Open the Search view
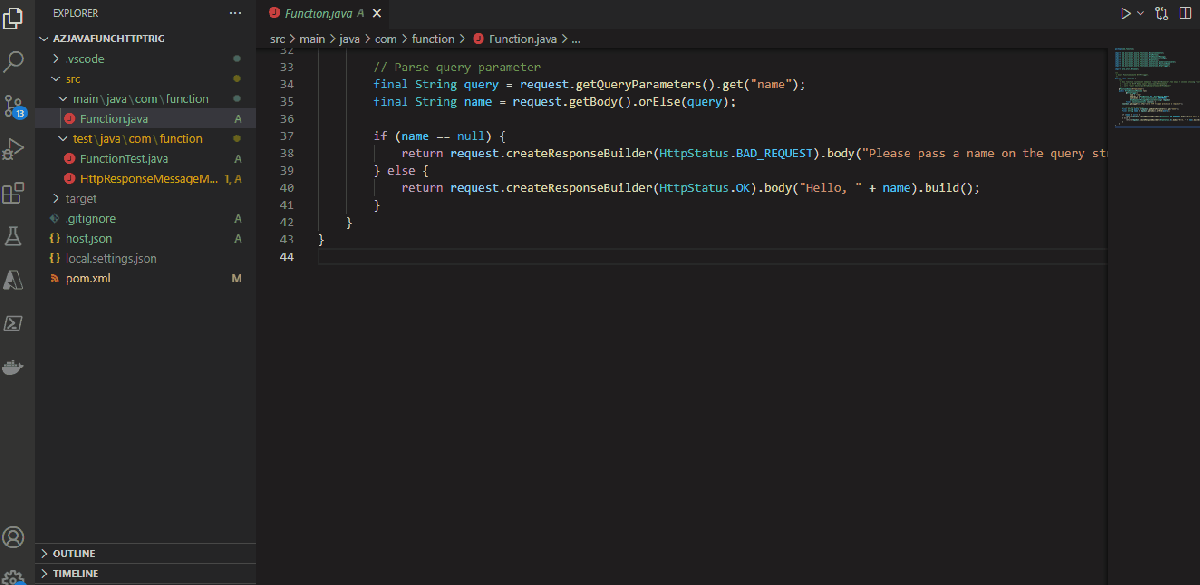1200x585 pixels. pyautogui.click(x=14, y=61)
